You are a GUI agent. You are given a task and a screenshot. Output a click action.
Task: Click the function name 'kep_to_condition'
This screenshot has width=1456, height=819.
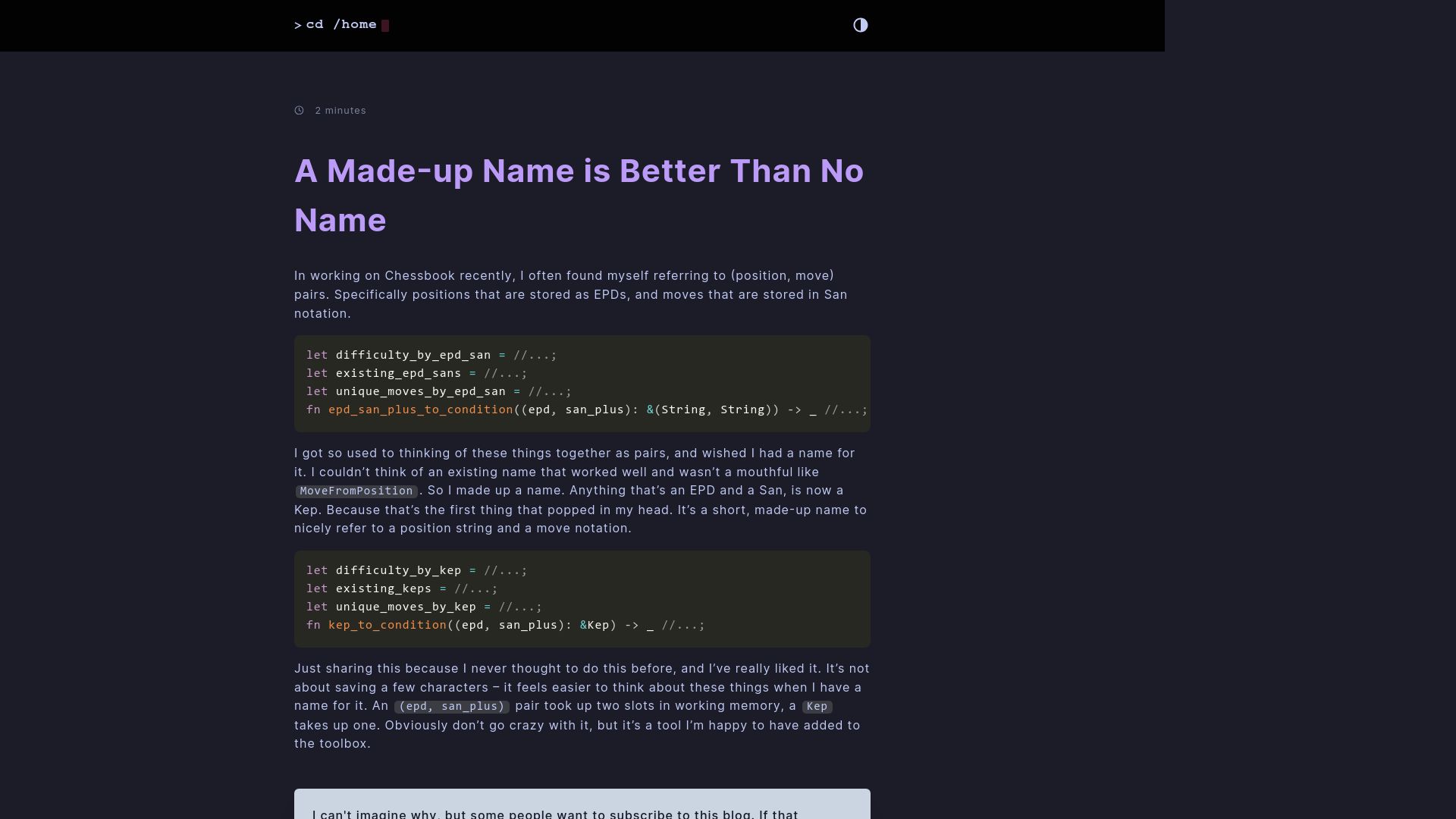388,625
